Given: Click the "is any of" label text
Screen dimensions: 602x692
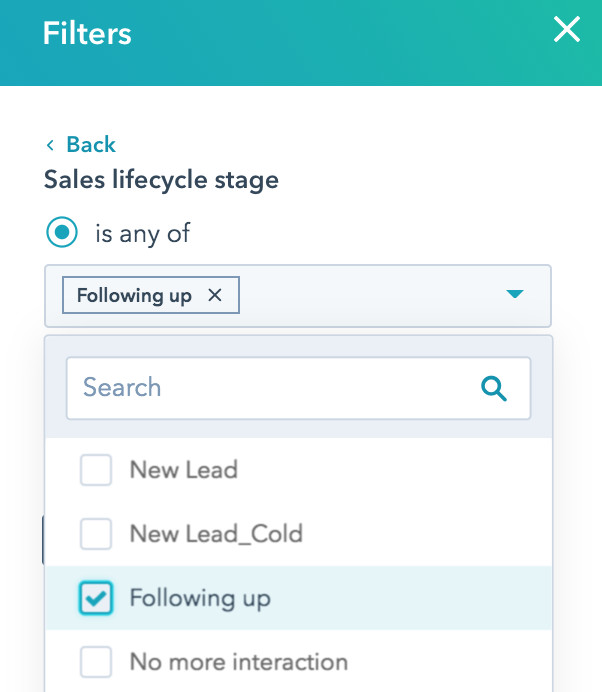Looking at the screenshot, I should pos(142,234).
